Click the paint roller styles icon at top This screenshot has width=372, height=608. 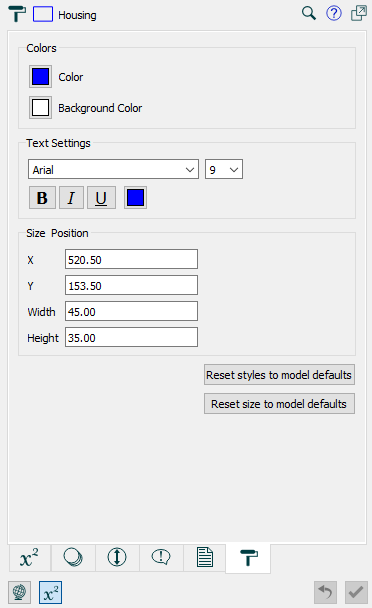point(17,14)
